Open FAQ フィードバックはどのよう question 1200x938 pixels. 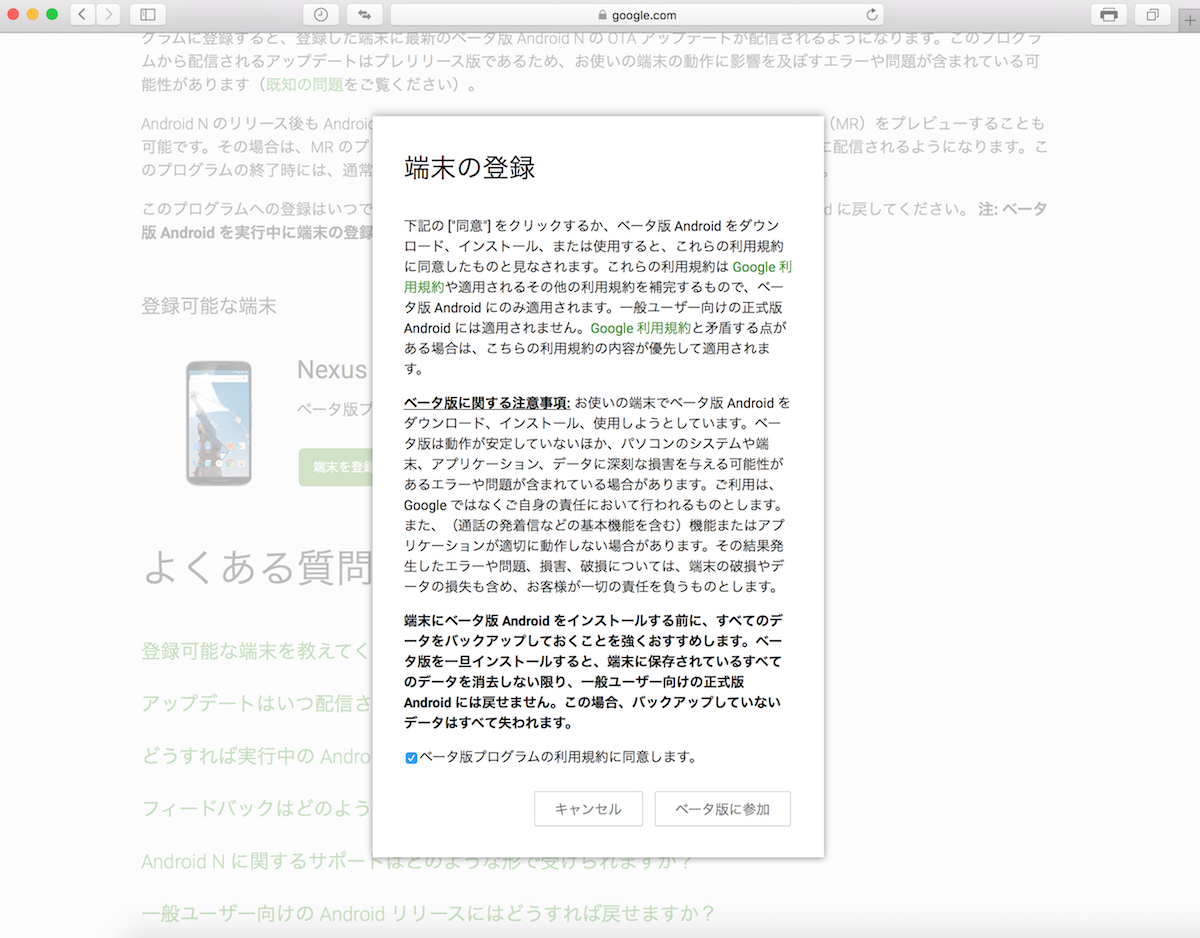pos(257,808)
